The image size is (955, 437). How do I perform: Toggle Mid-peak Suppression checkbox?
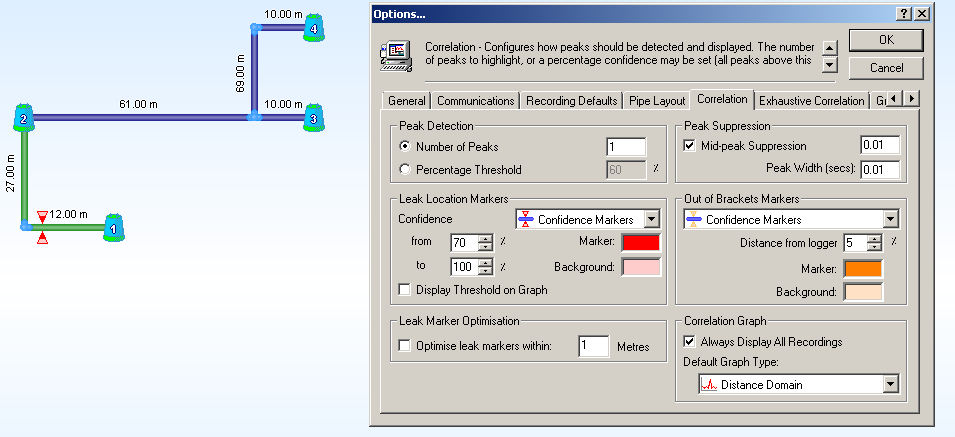689,146
